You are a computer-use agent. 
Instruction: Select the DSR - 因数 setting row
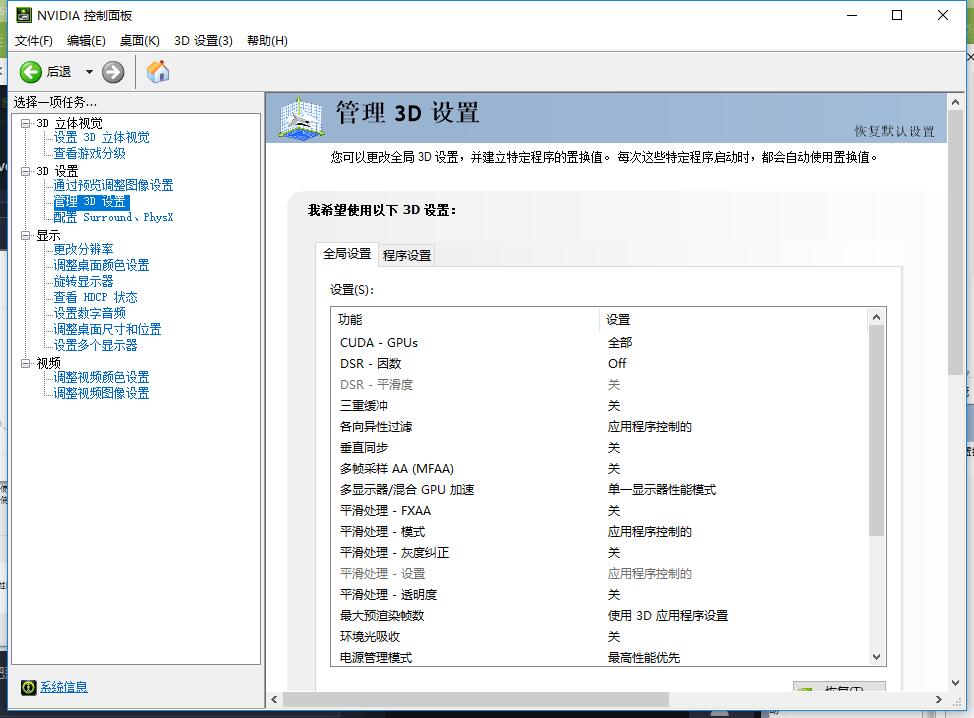pyautogui.click(x=599, y=363)
